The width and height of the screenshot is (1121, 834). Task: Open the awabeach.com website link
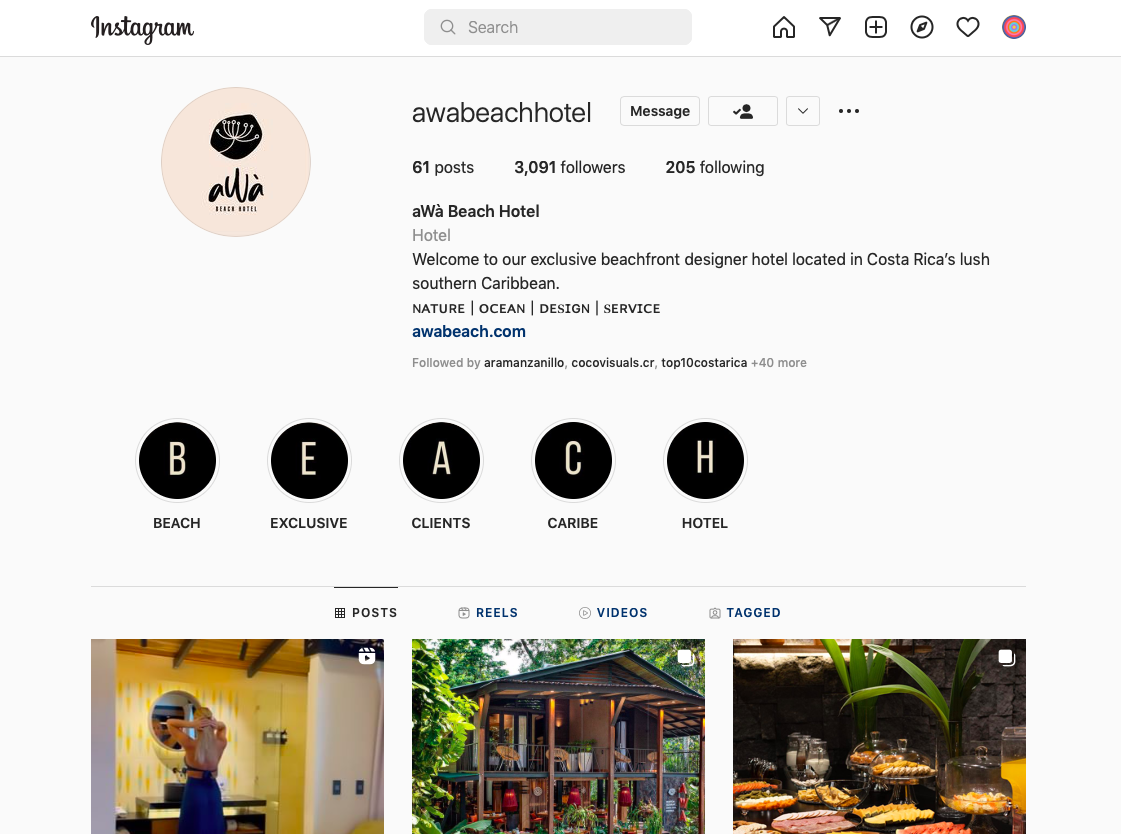(469, 332)
